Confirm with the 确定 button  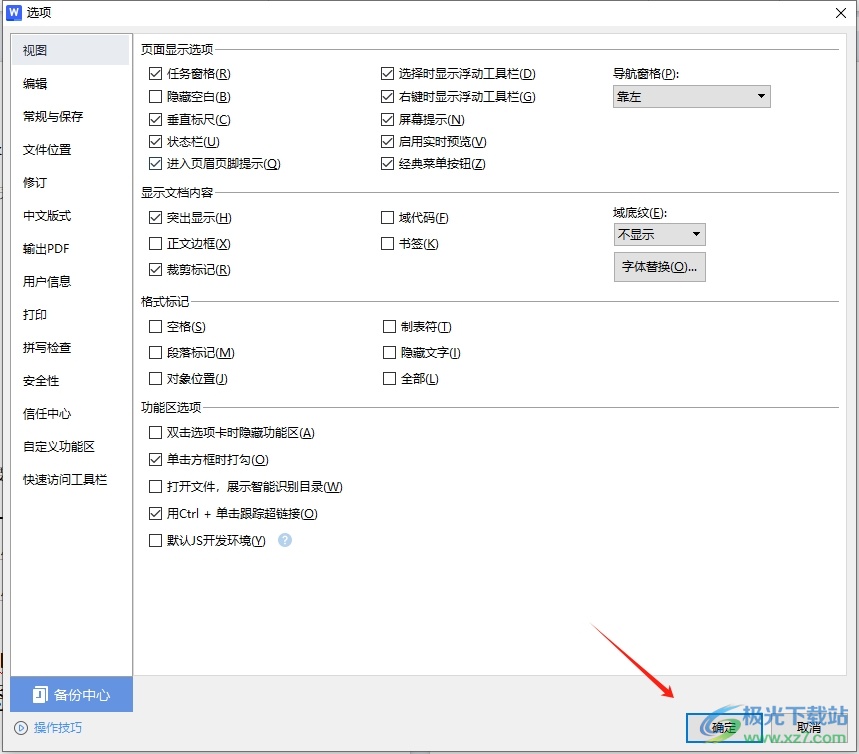click(x=724, y=728)
